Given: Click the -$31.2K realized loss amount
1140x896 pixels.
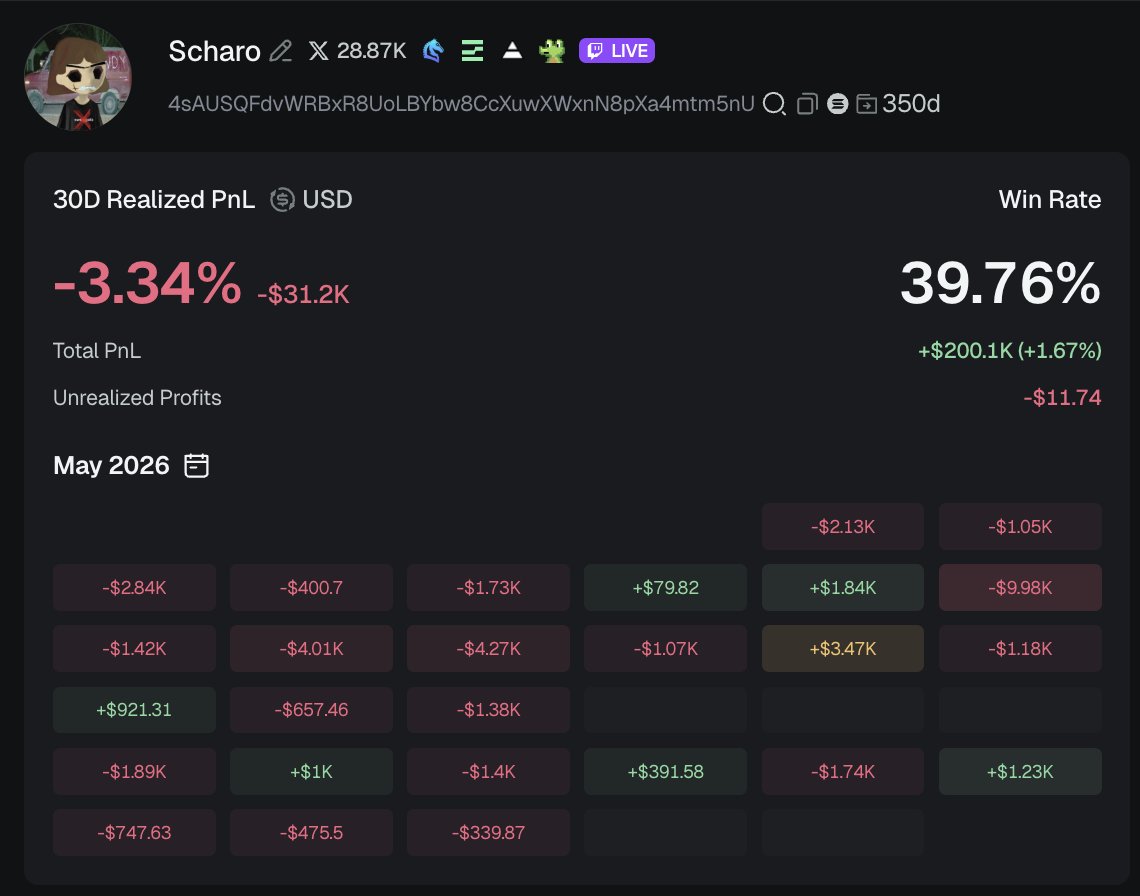Looking at the screenshot, I should (x=303, y=295).
